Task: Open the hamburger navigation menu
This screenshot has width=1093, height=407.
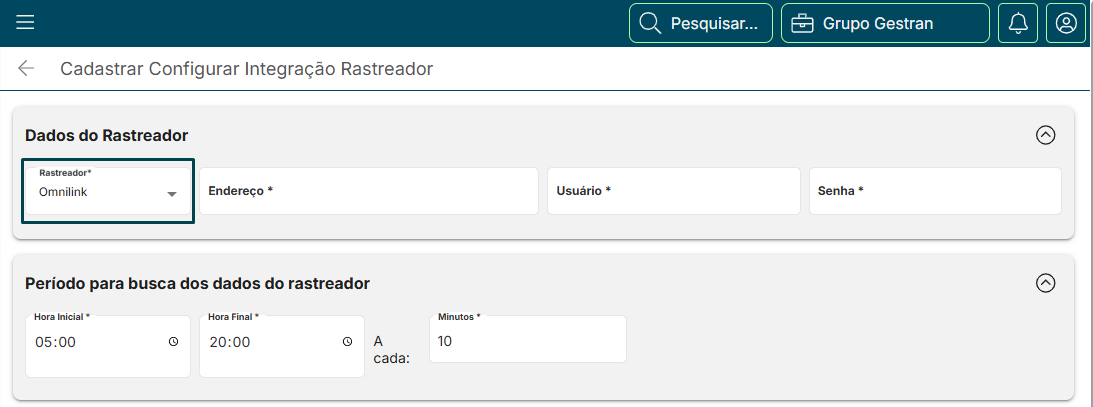Action: pos(25,23)
